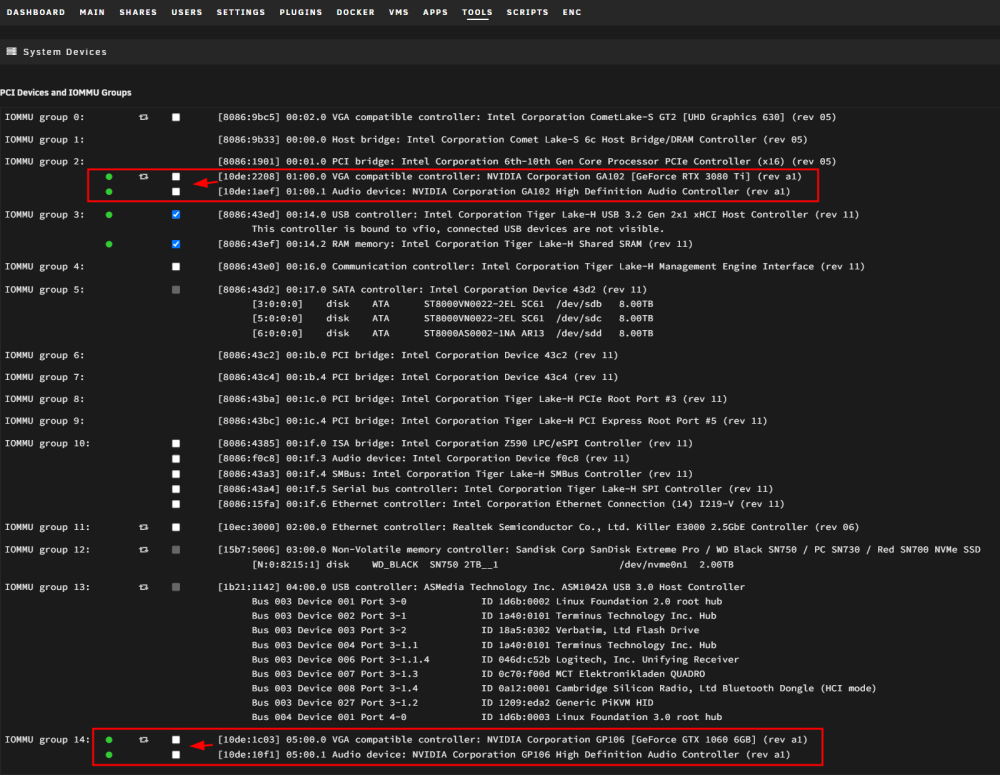Open the VMs page
The width and height of the screenshot is (1000, 775).
click(399, 12)
